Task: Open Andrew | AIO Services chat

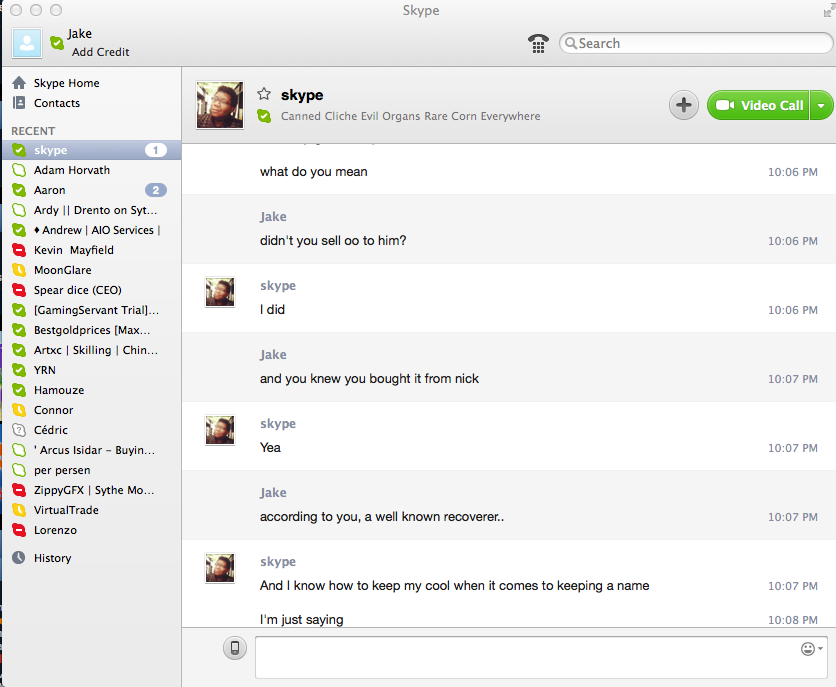Action: 92,230
